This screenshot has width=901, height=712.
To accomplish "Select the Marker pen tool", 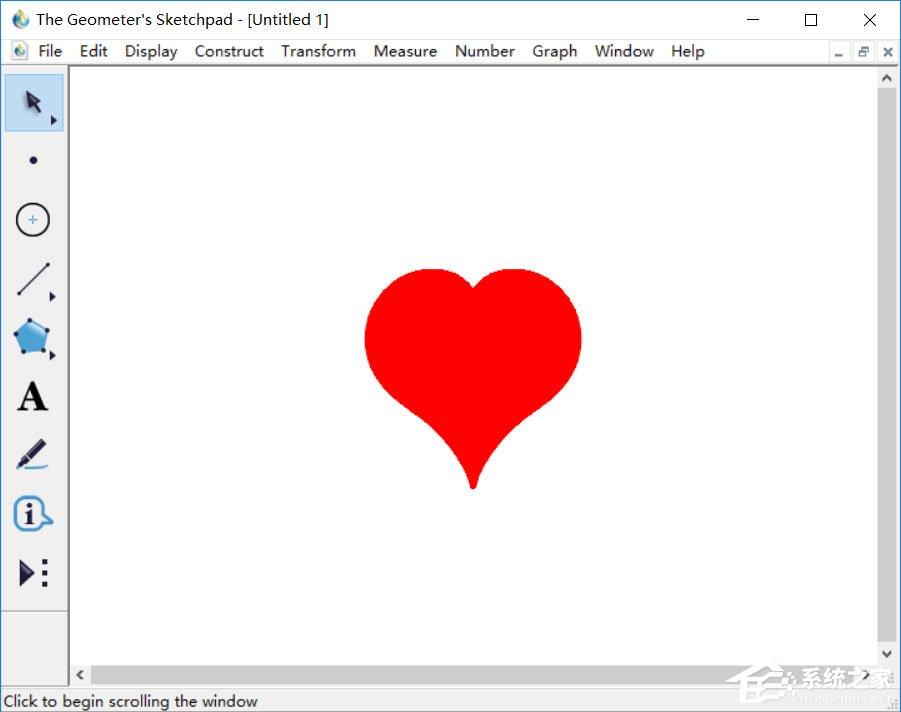I will tap(32, 455).
